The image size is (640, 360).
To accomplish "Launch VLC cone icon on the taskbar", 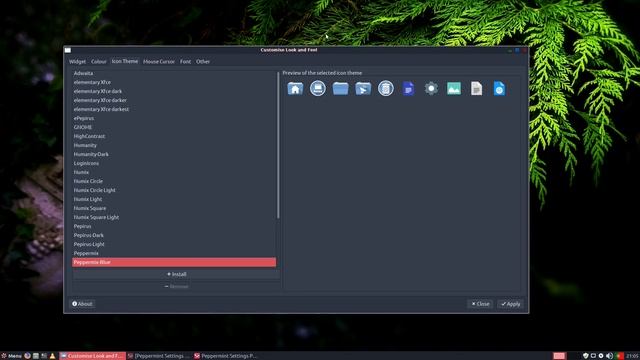I will [x=52, y=356].
